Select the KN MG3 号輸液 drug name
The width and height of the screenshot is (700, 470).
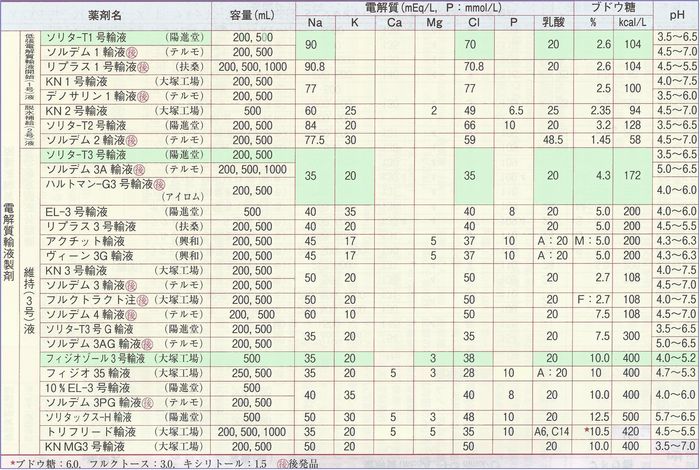pyautogui.click(x=85, y=446)
